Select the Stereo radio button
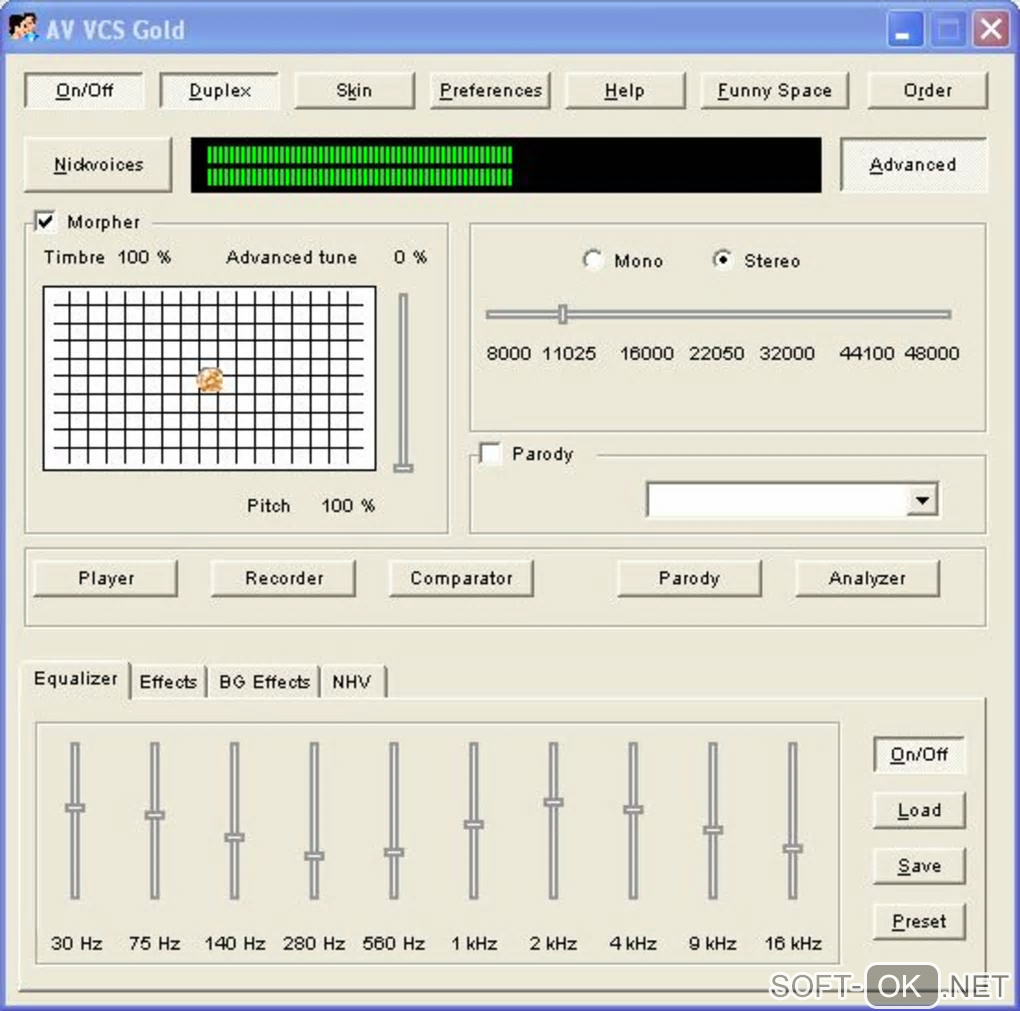 tap(722, 260)
